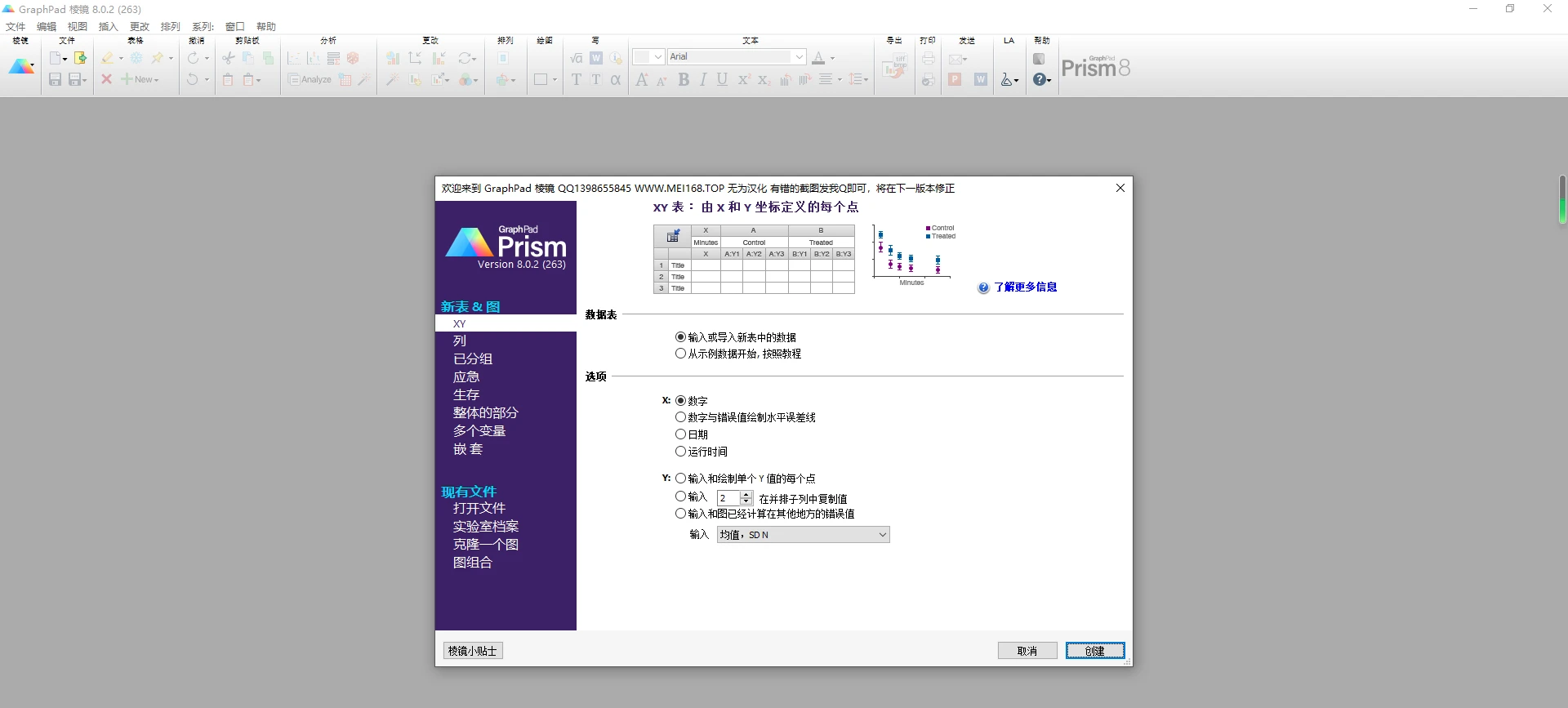Screen dimensions: 1568x708
Task: Click the open file yellow arrow icon
Action: 80,58
